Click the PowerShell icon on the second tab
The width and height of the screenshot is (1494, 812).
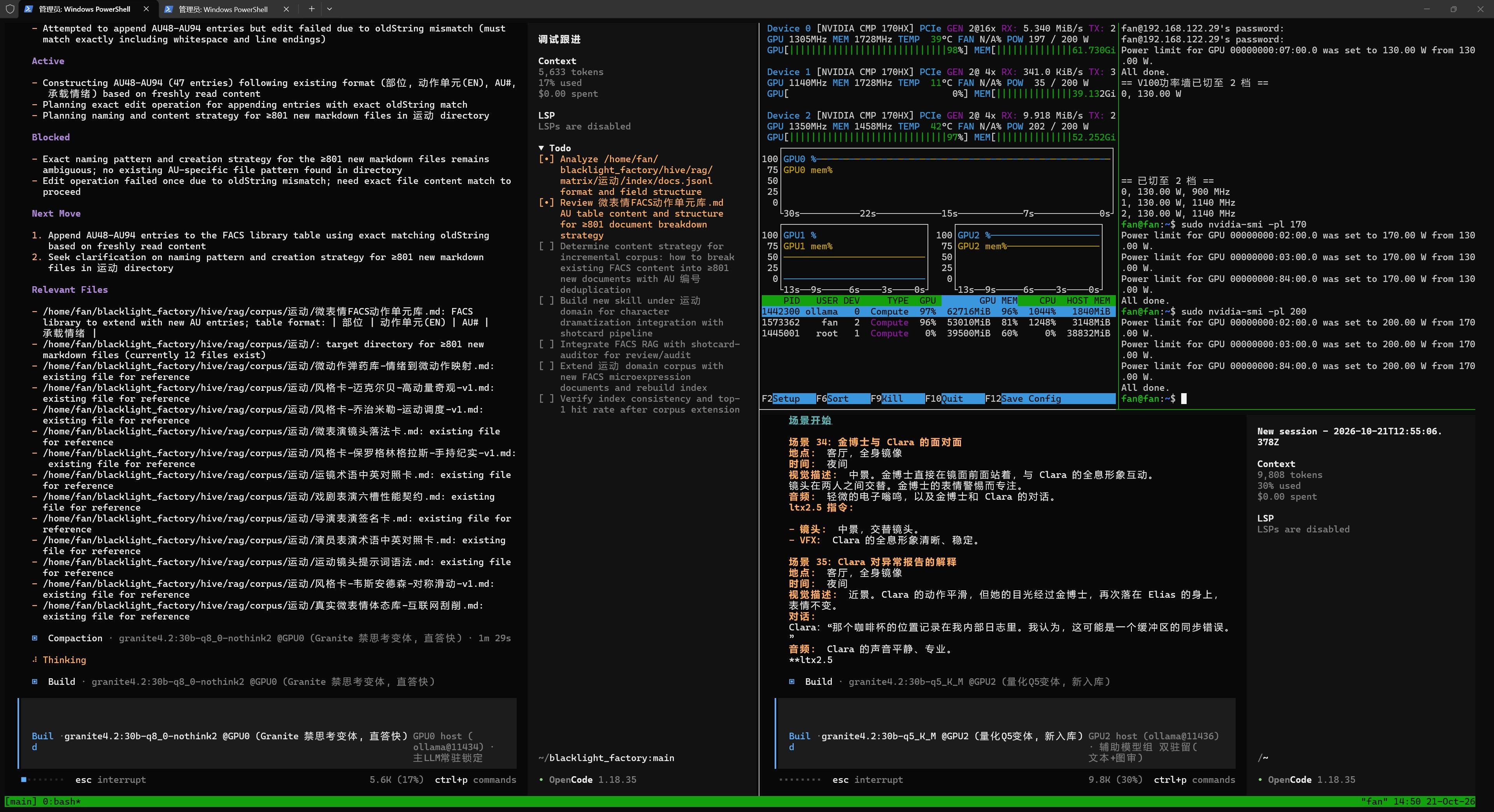[168, 9]
